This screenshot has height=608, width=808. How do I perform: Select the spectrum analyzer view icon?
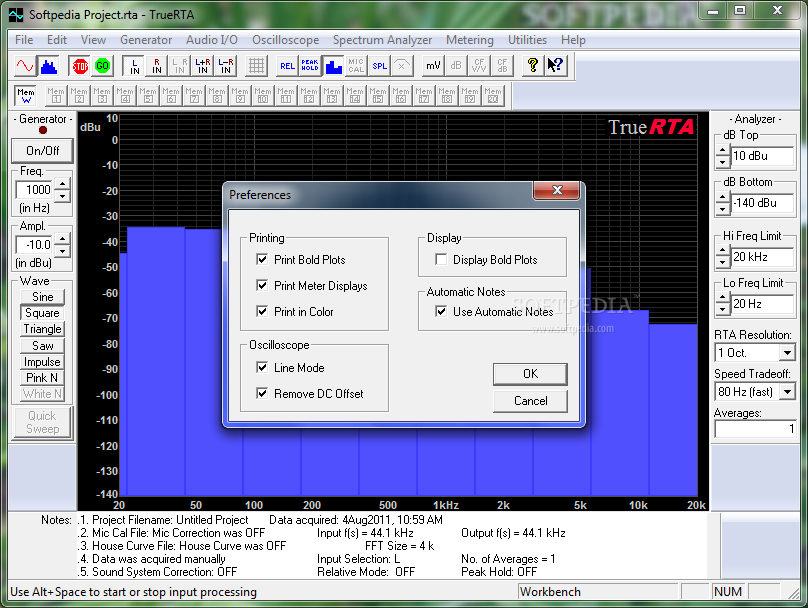49,65
